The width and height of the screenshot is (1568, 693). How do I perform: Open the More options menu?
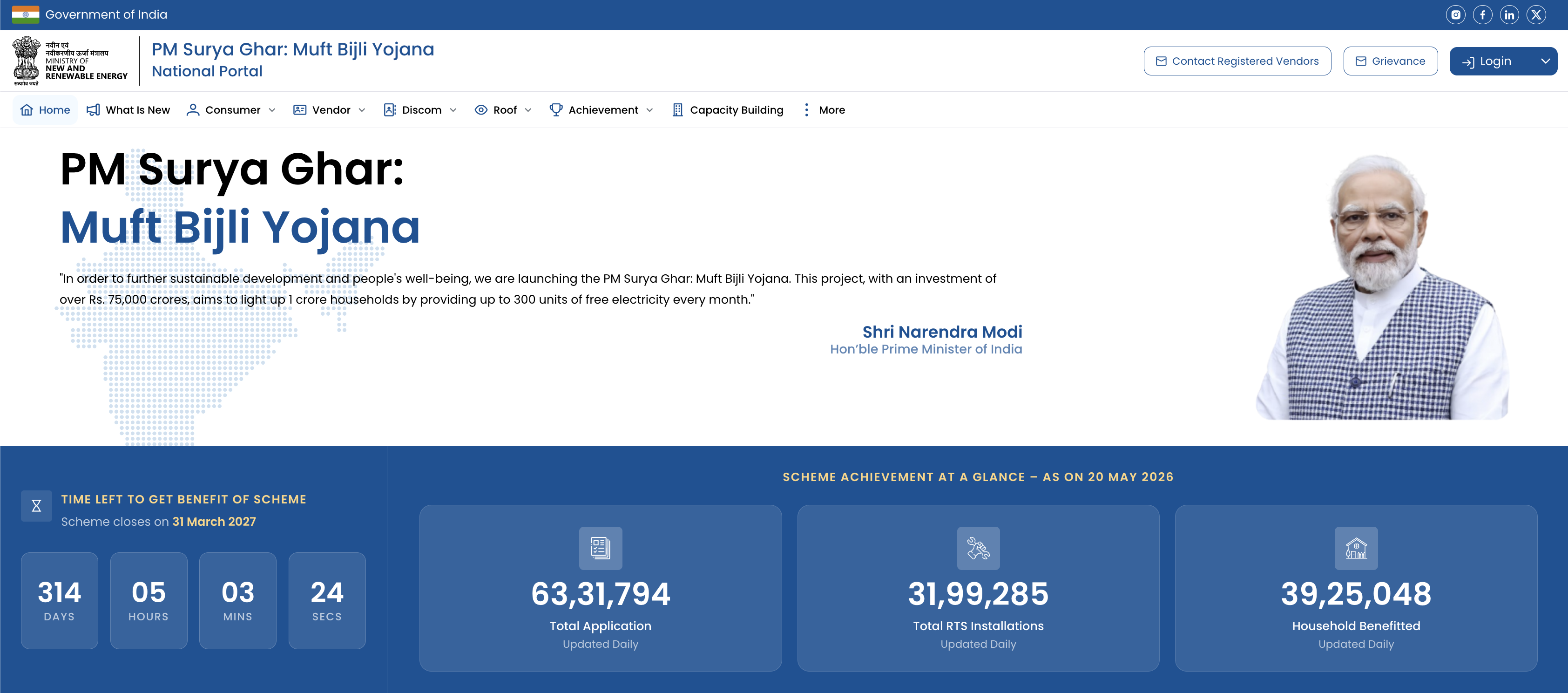click(824, 110)
